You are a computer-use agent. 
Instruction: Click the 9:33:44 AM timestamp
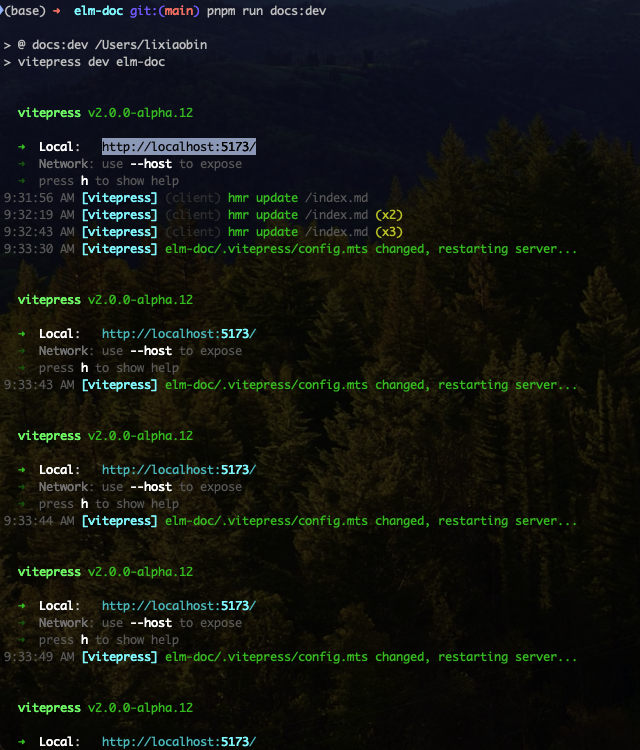pyautogui.click(x=39, y=520)
